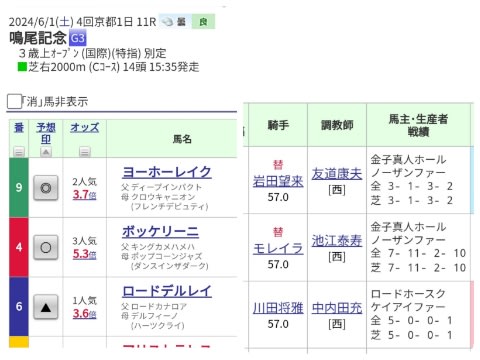Click the sort icon under オッズ column

[x=85, y=152]
